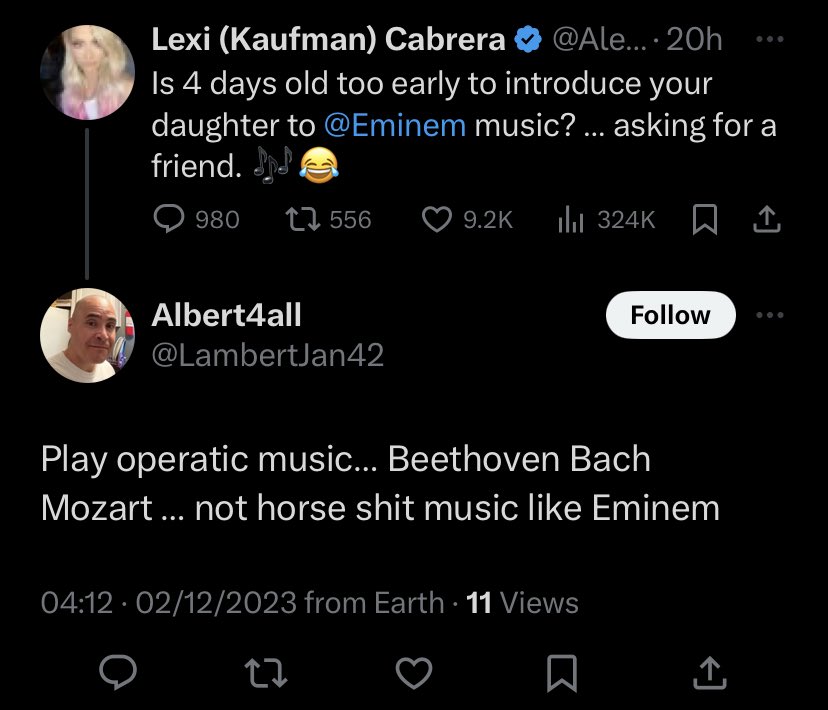The height and width of the screenshot is (710, 828).
Task: Retweet Lexi's tweet with 556 reposts
Action: pos(328,219)
